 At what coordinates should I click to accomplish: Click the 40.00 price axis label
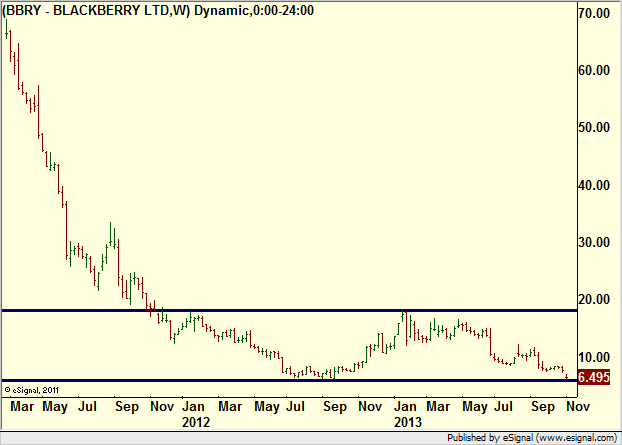pyautogui.click(x=594, y=185)
